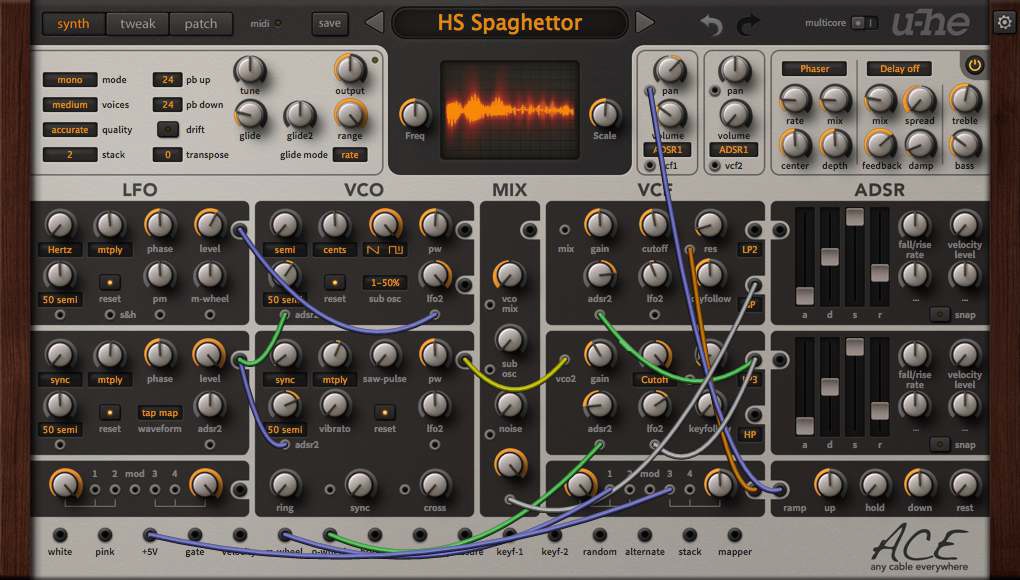Open the medium voices selector
The image size is (1020, 580).
(70, 105)
